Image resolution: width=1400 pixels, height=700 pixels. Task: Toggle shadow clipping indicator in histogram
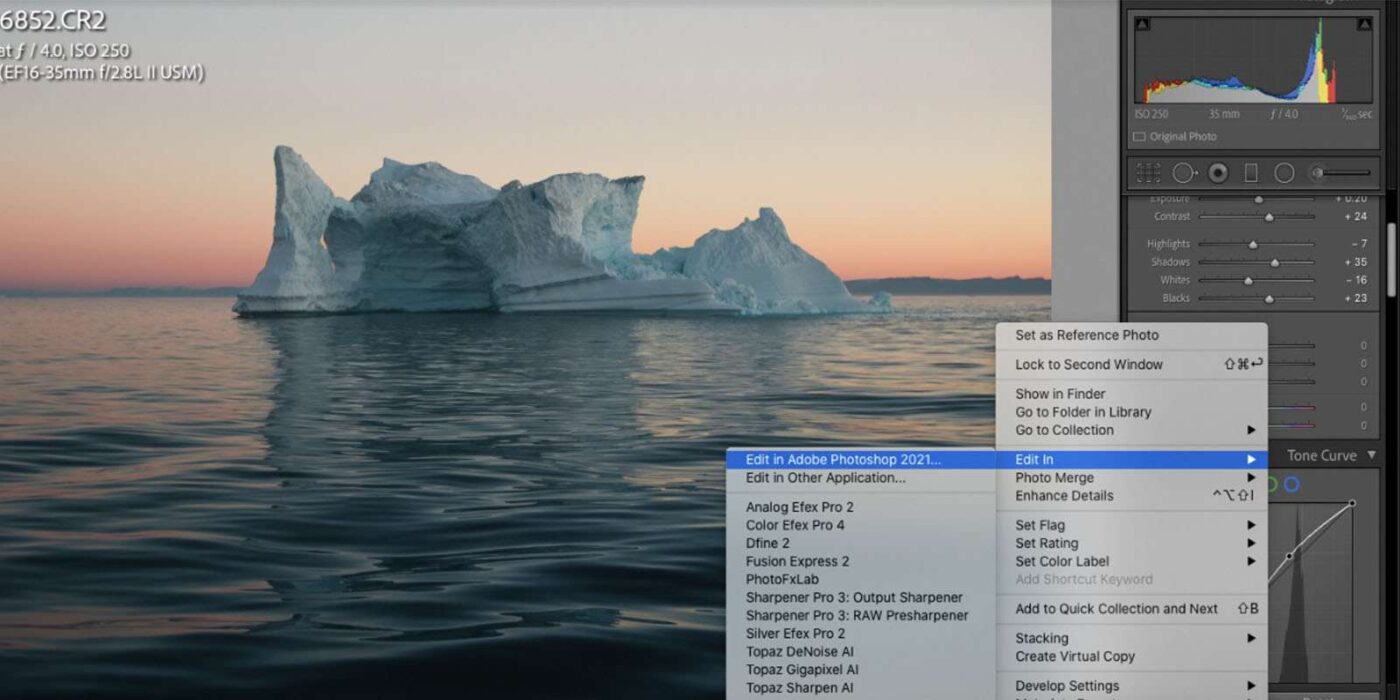(1143, 24)
